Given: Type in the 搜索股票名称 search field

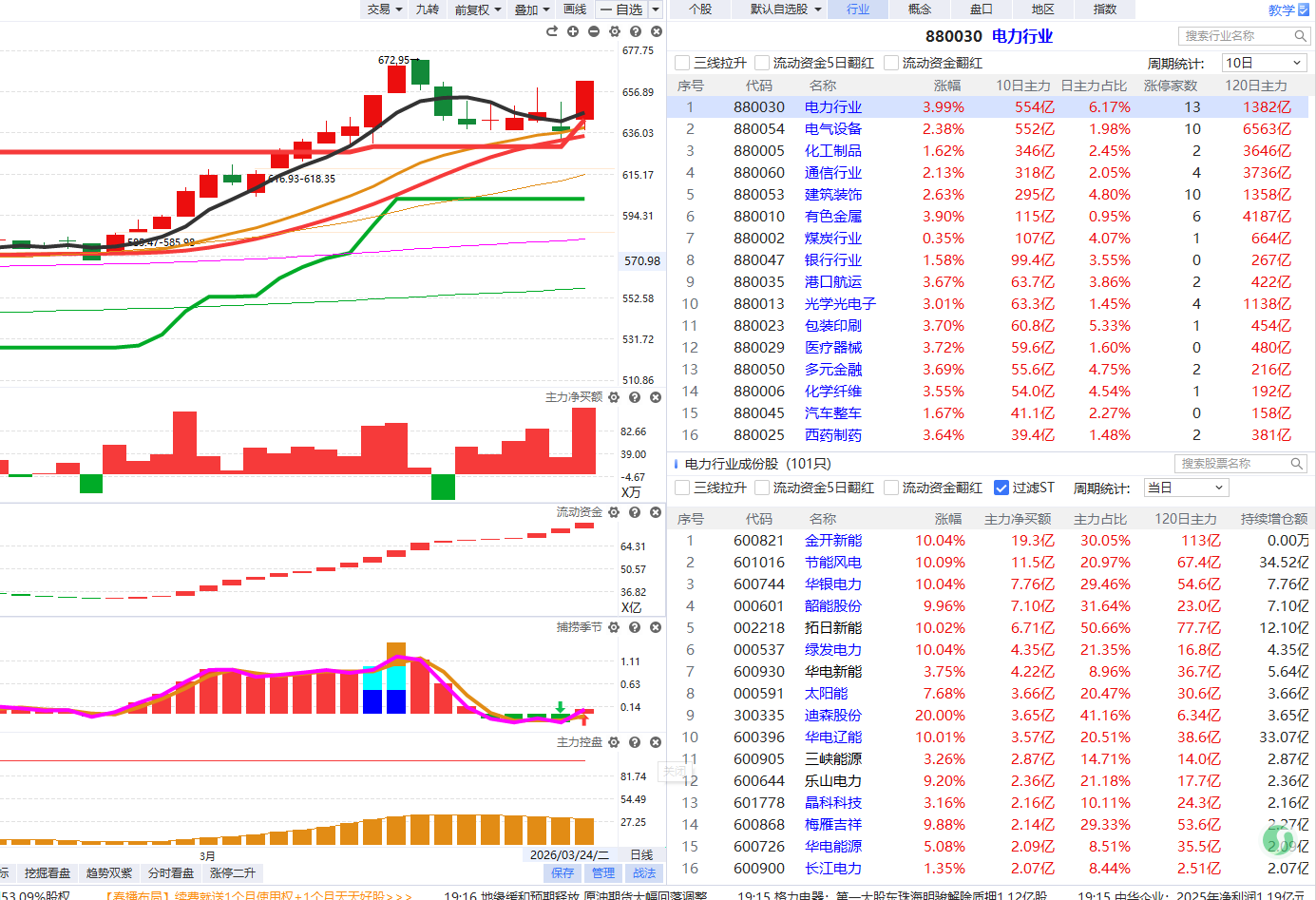Looking at the screenshot, I should (x=1231, y=464).
